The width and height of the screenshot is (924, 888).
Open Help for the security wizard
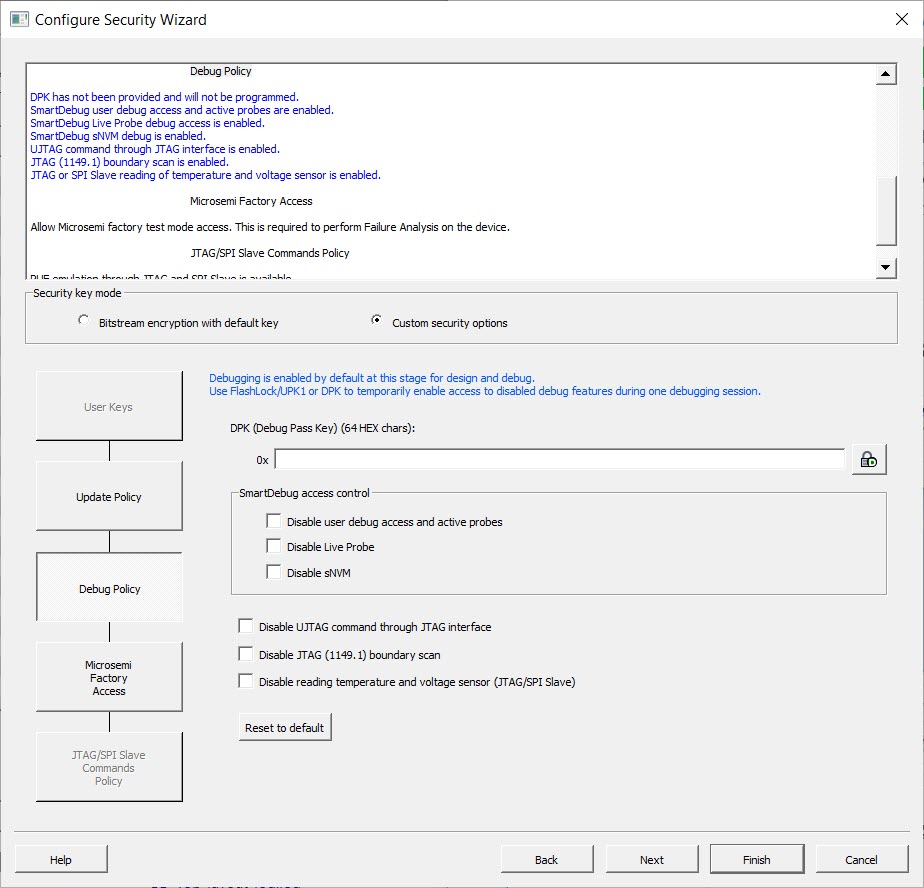(61, 859)
